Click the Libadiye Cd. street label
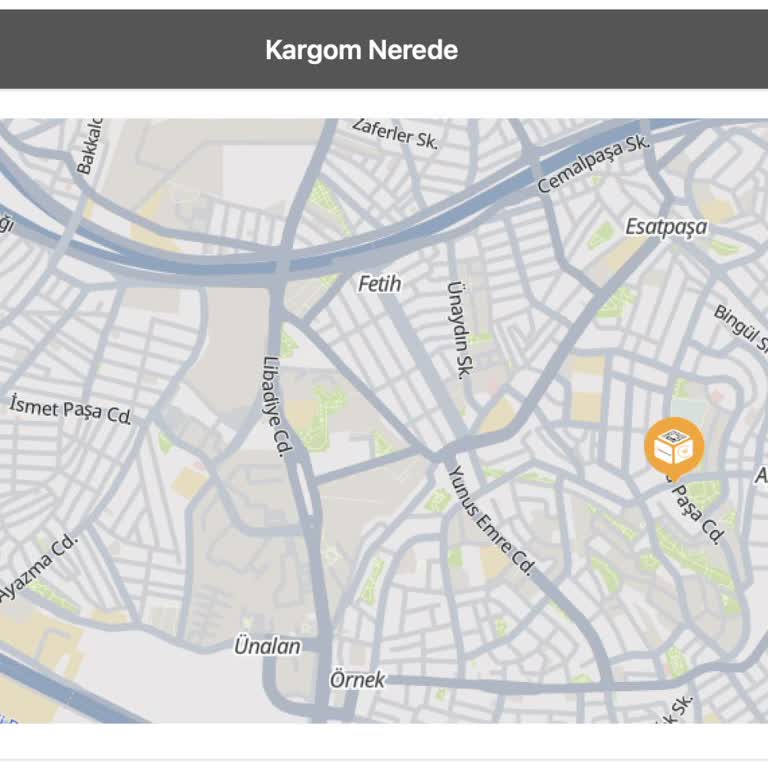 point(278,406)
